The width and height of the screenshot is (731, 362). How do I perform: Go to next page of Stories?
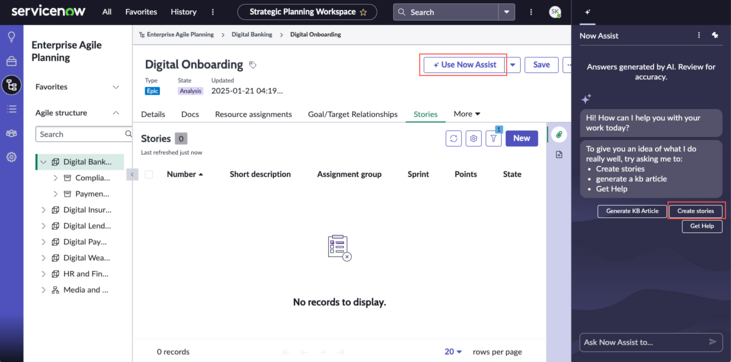[322, 352]
